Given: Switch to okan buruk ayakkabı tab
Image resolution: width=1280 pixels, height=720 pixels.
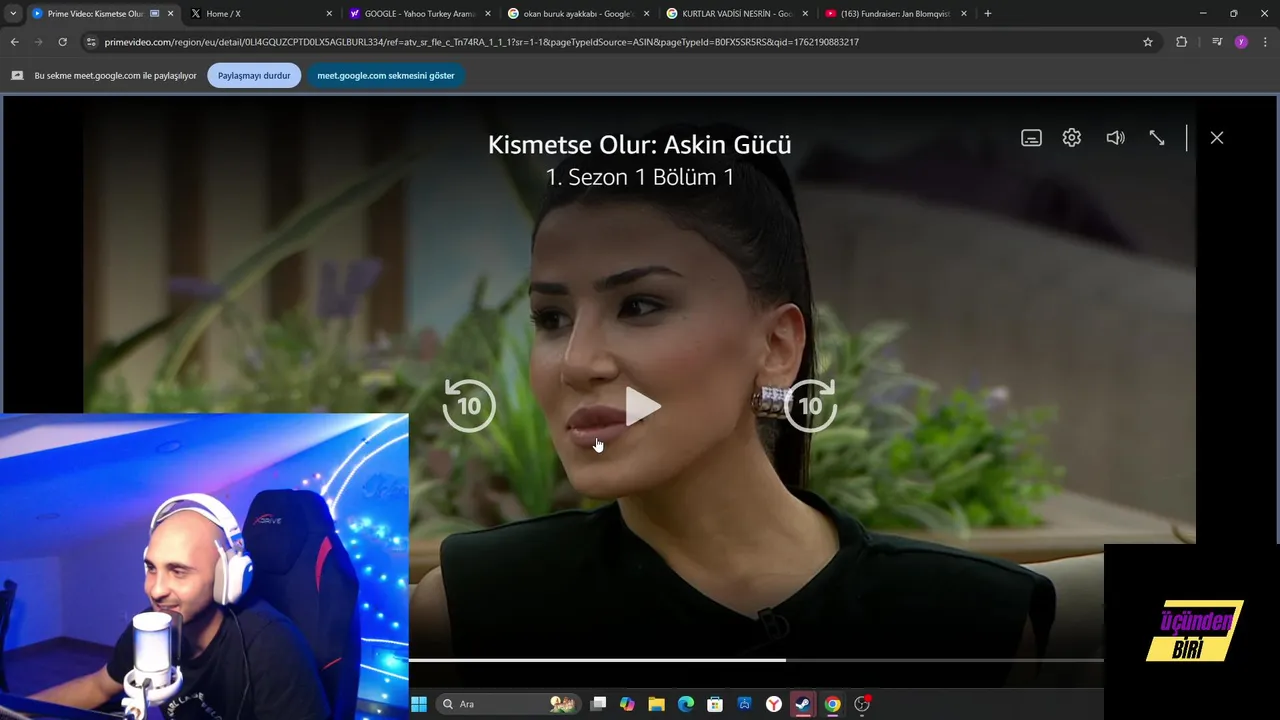Looking at the screenshot, I should 577,14.
